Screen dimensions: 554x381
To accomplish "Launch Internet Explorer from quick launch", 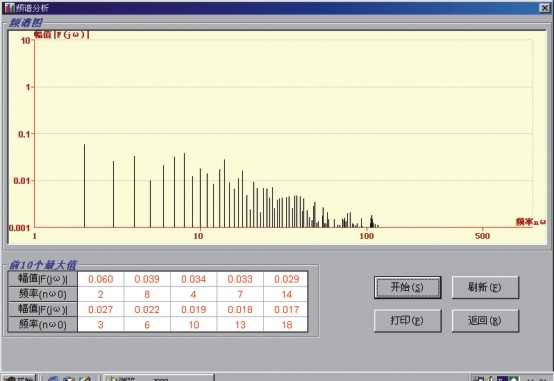I will coord(53,378).
